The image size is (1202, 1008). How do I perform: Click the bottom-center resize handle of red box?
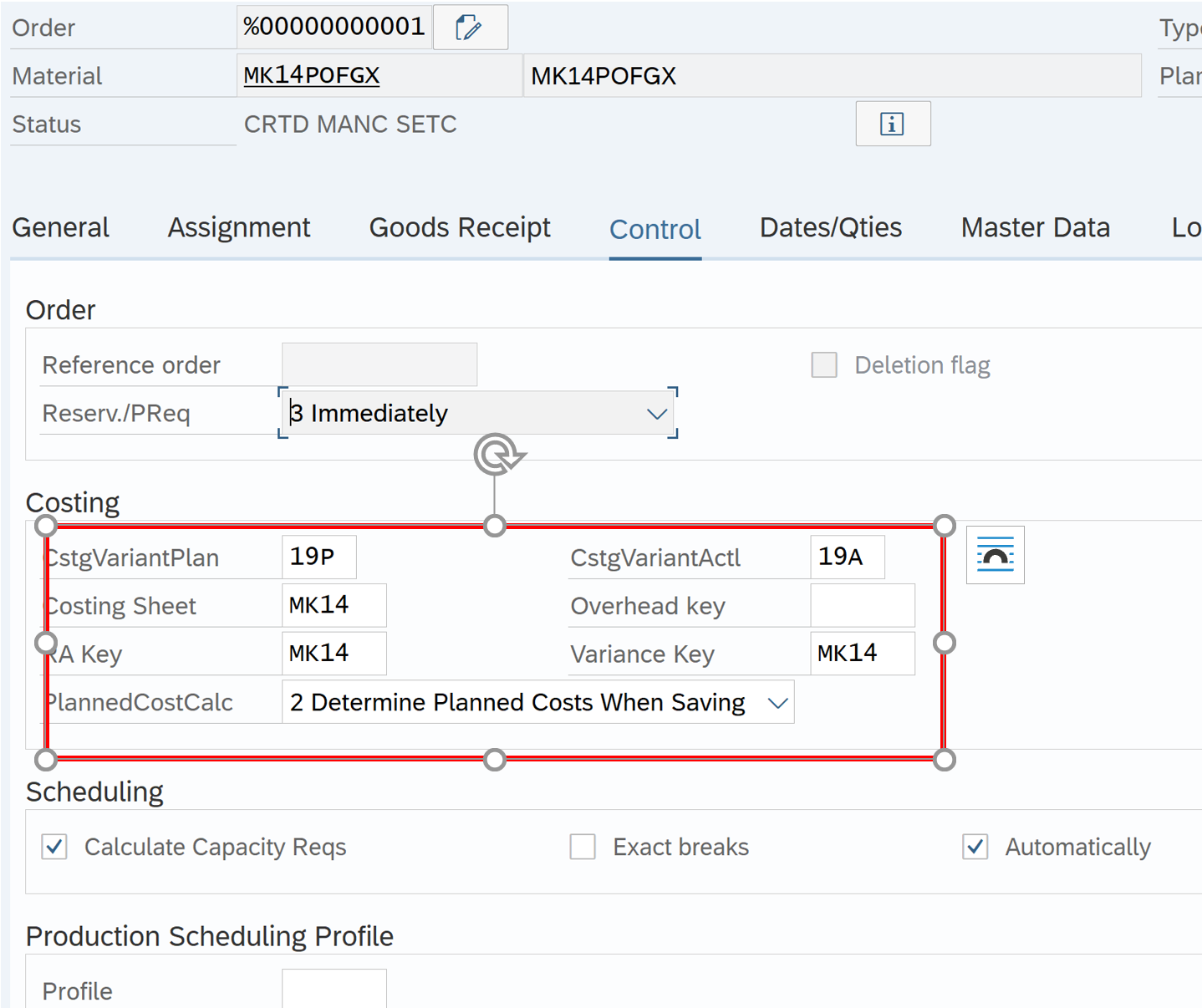[x=495, y=760]
